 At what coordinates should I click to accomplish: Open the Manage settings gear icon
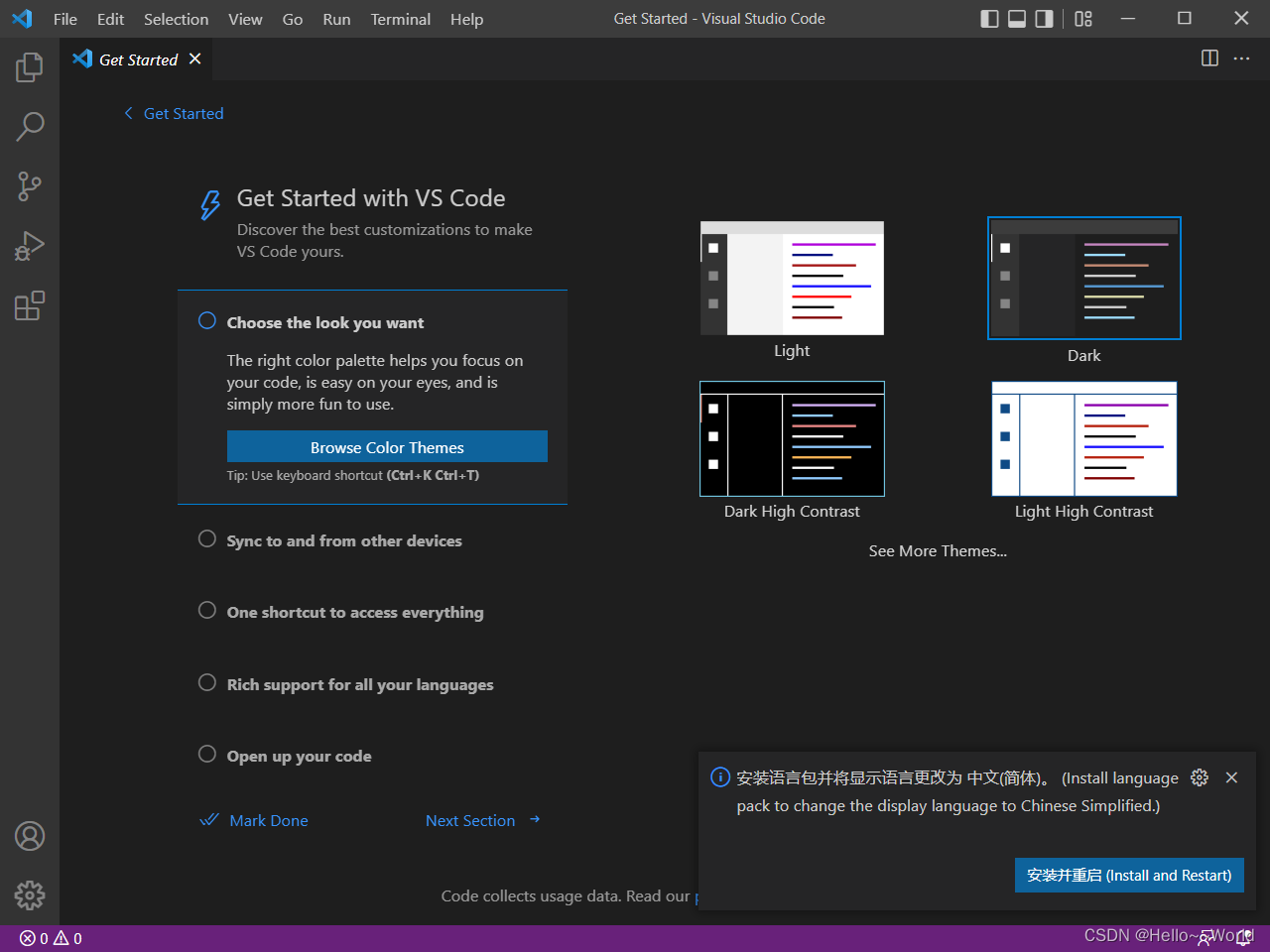[x=29, y=895]
